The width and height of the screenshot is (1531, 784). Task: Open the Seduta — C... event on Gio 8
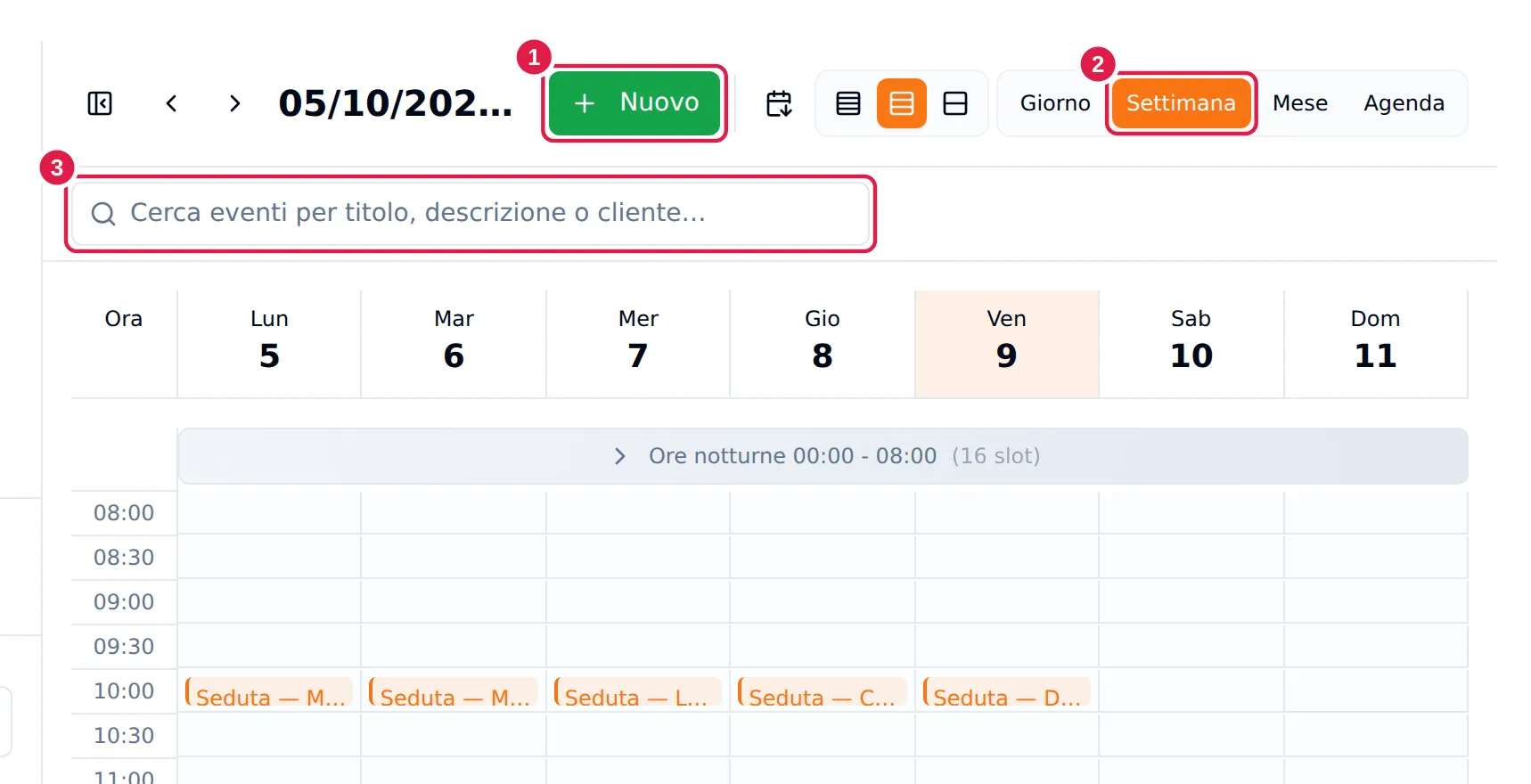point(823,692)
